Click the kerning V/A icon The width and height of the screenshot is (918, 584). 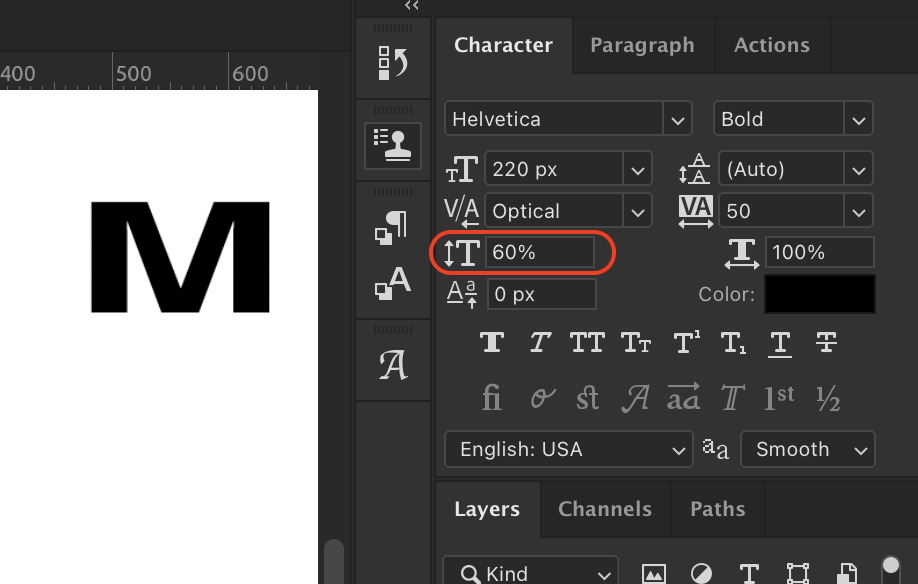[461, 211]
